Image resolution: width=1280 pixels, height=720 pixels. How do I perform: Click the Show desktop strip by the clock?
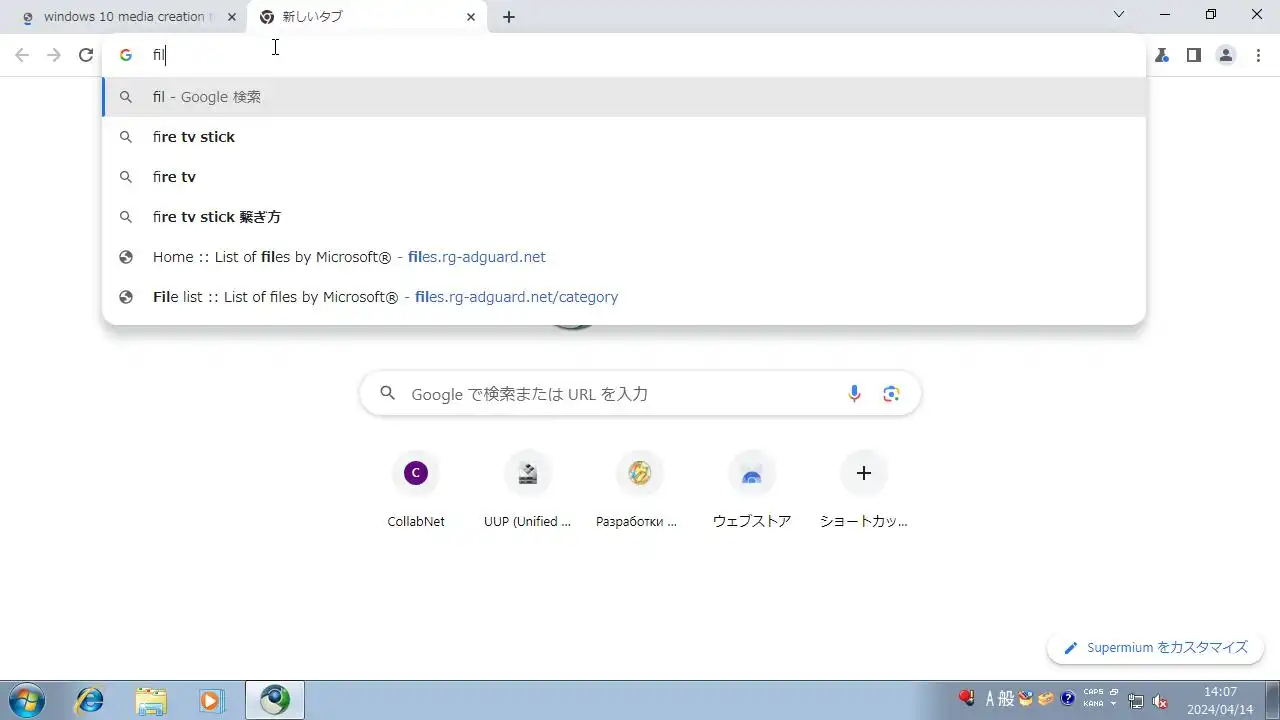coord(1272,701)
